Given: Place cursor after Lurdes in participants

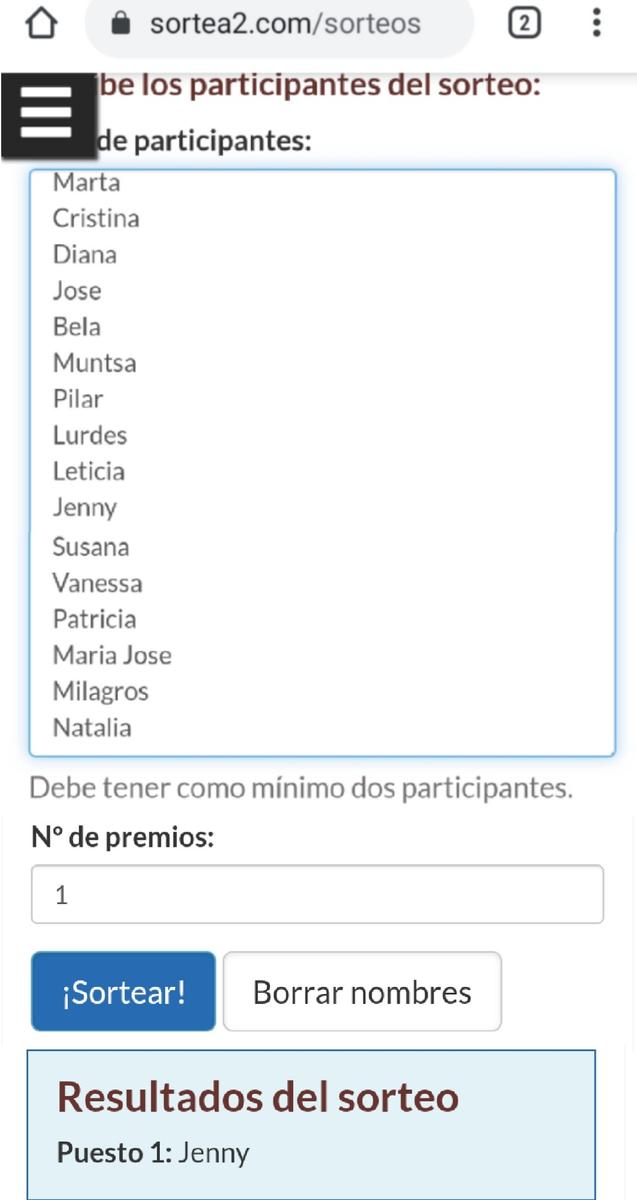Looking at the screenshot, I should click(129, 436).
